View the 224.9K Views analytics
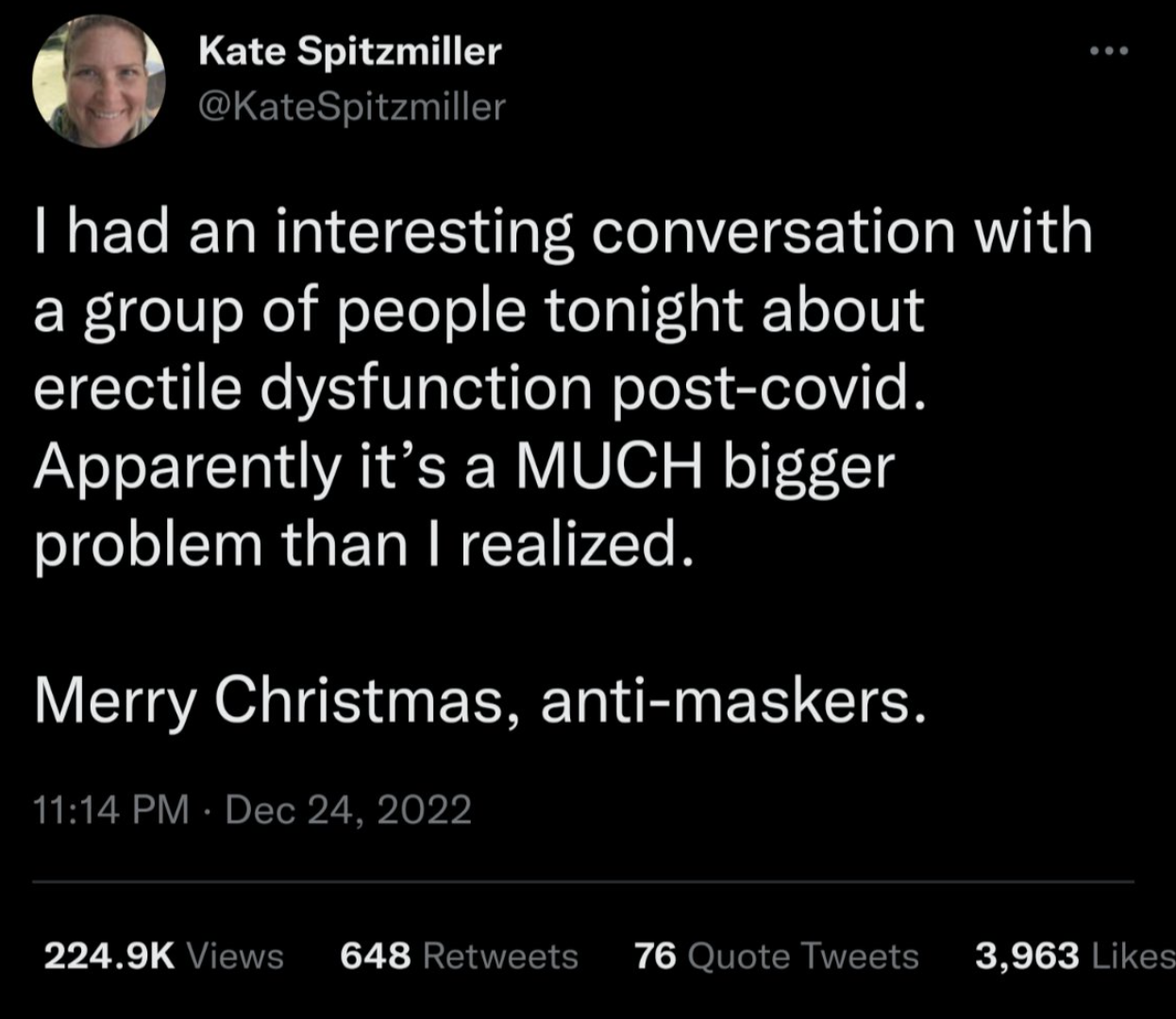 [x=164, y=956]
